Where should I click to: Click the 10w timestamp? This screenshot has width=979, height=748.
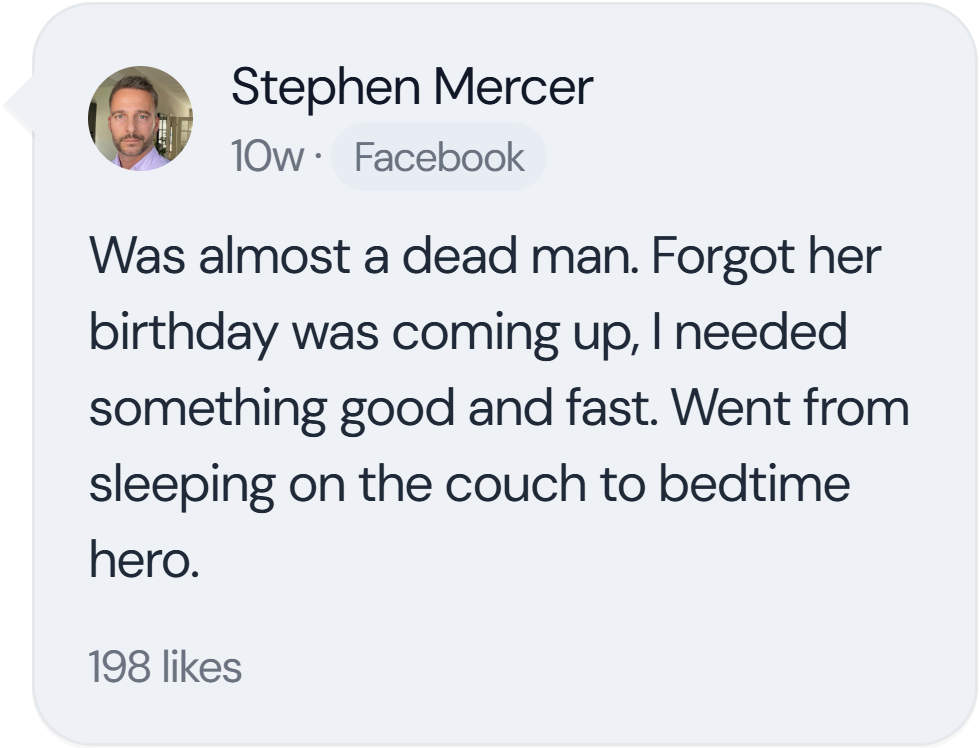(266, 158)
